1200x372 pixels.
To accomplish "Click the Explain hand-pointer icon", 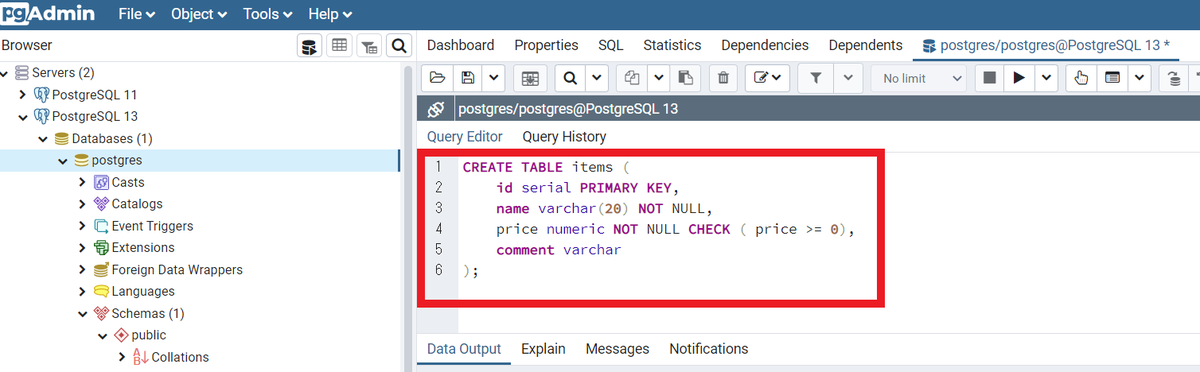I will [x=1081, y=78].
